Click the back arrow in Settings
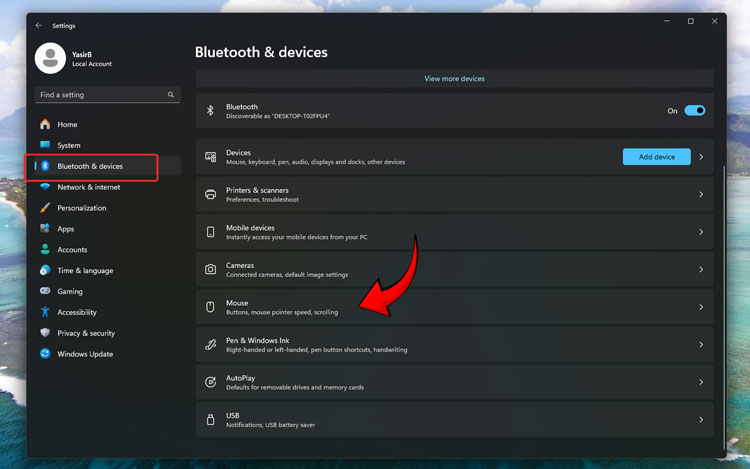Viewport: 750px width, 469px height. click(x=39, y=25)
